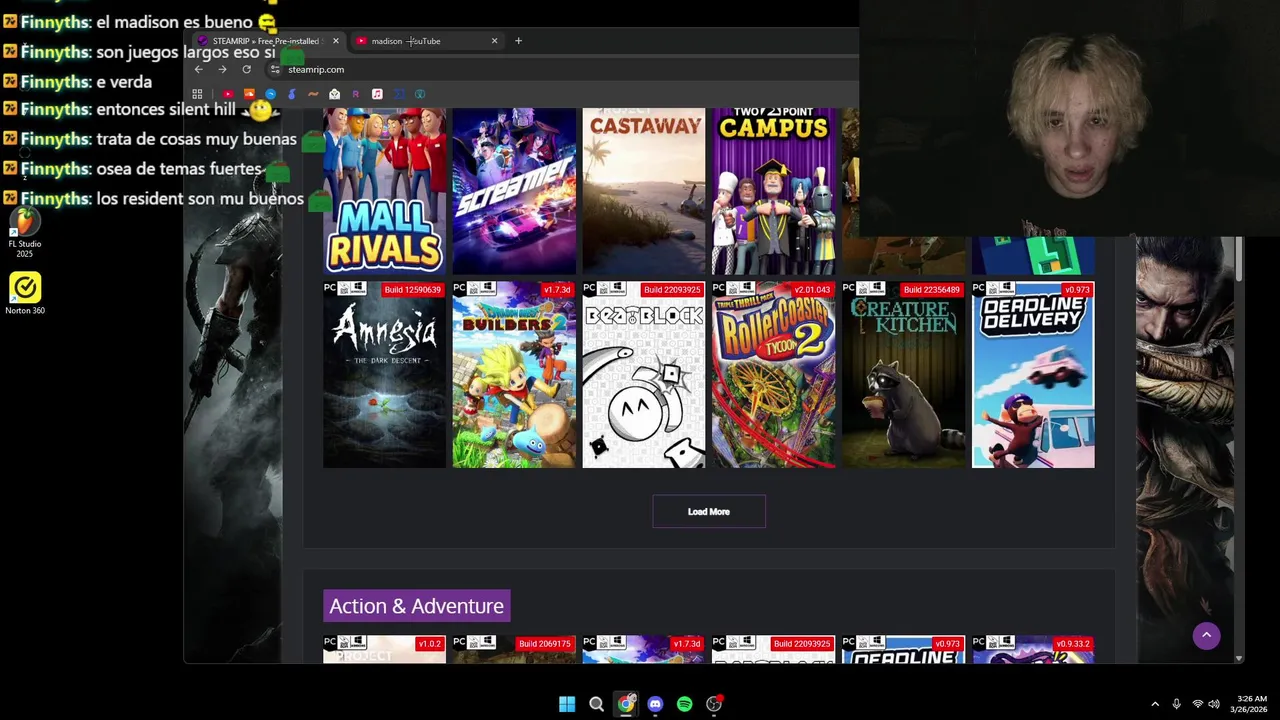Viewport: 1280px width, 720px height.
Task: Open the Amnesia The Dark Descent card
Action: 384,374
